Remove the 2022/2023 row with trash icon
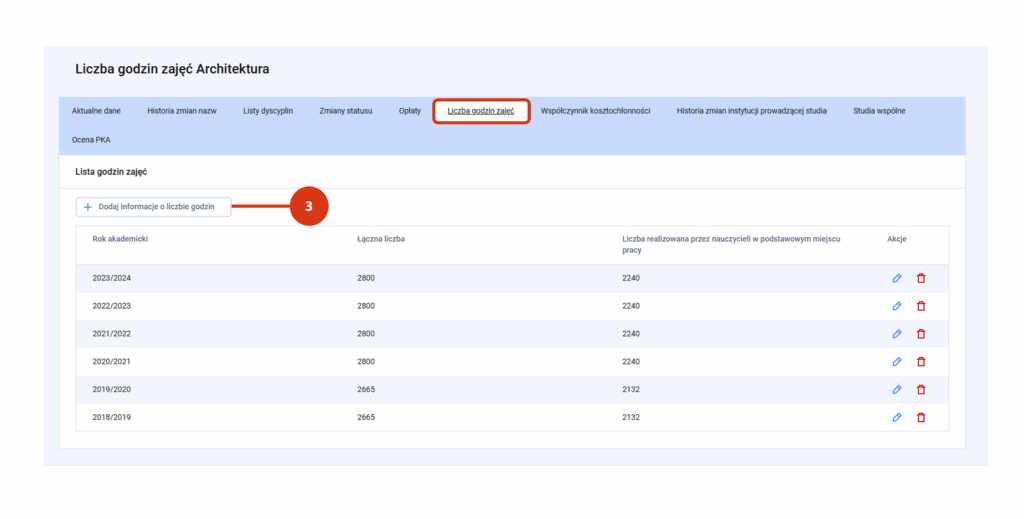 pyautogui.click(x=921, y=306)
